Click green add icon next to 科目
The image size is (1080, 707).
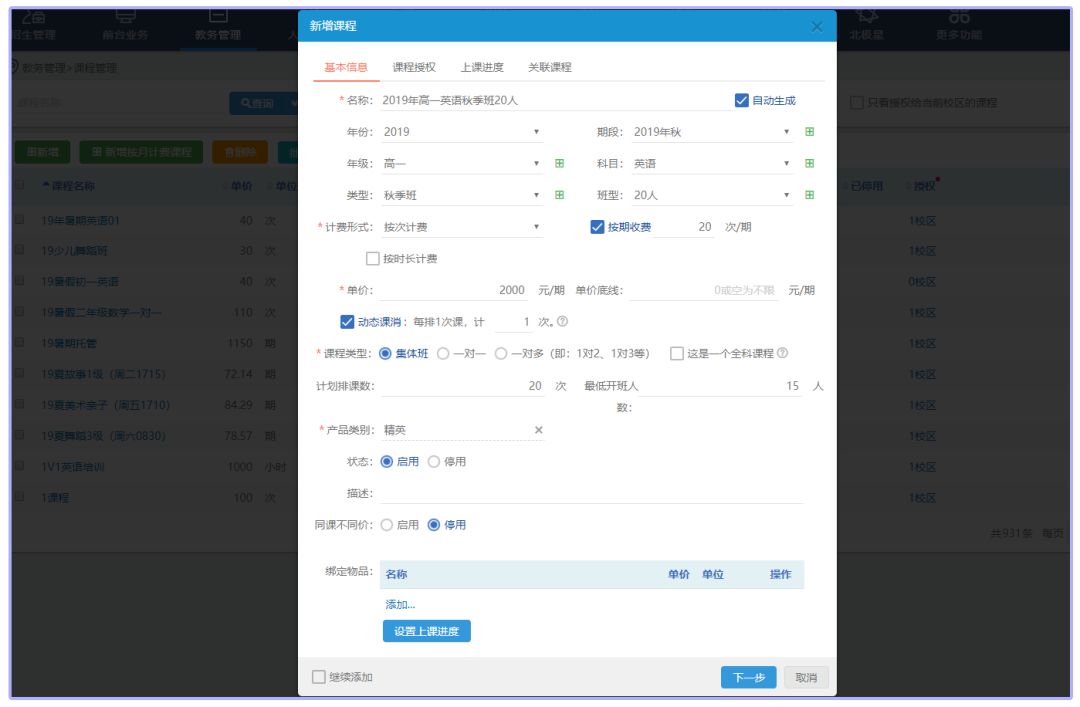[809, 164]
